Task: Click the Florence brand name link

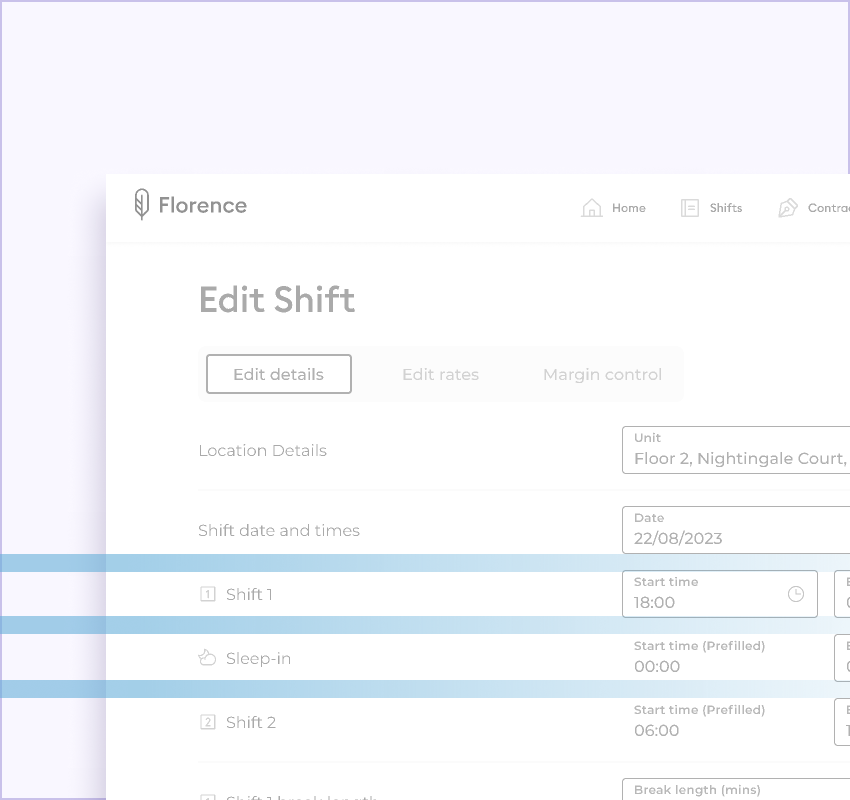Action: click(x=203, y=205)
